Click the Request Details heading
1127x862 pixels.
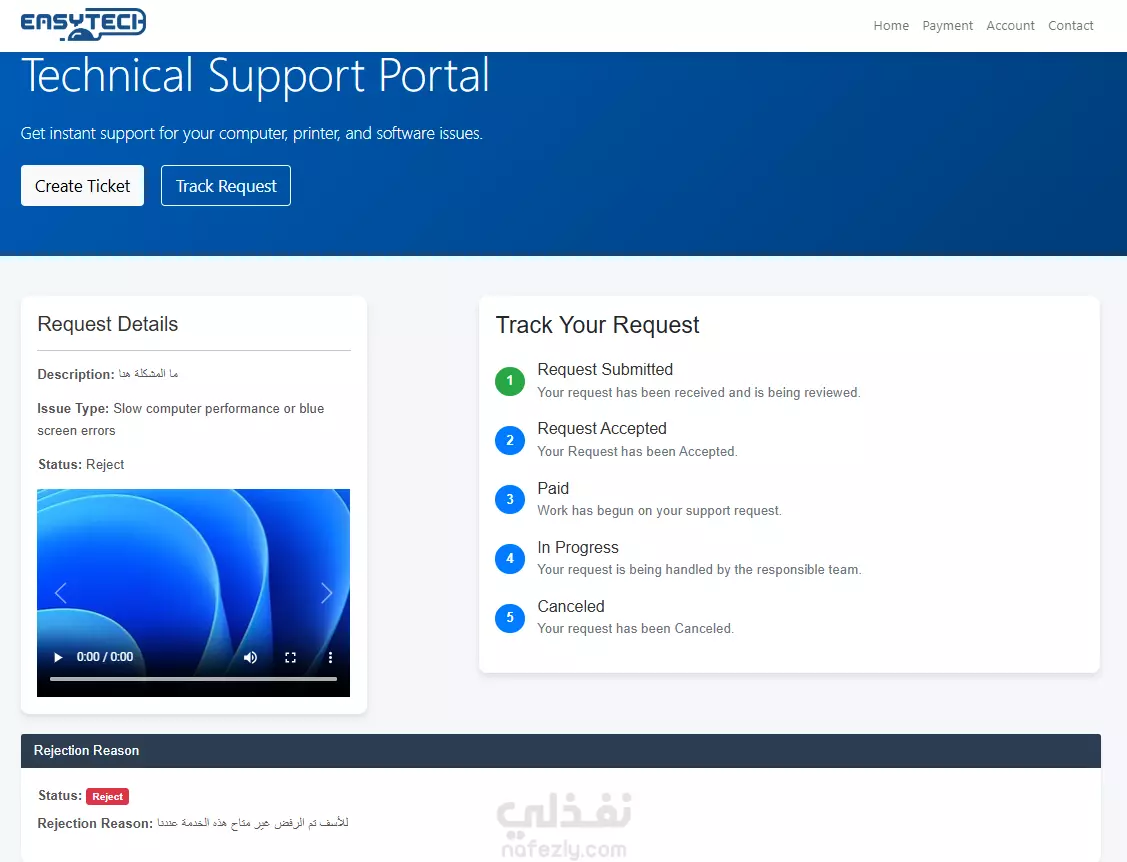point(108,324)
